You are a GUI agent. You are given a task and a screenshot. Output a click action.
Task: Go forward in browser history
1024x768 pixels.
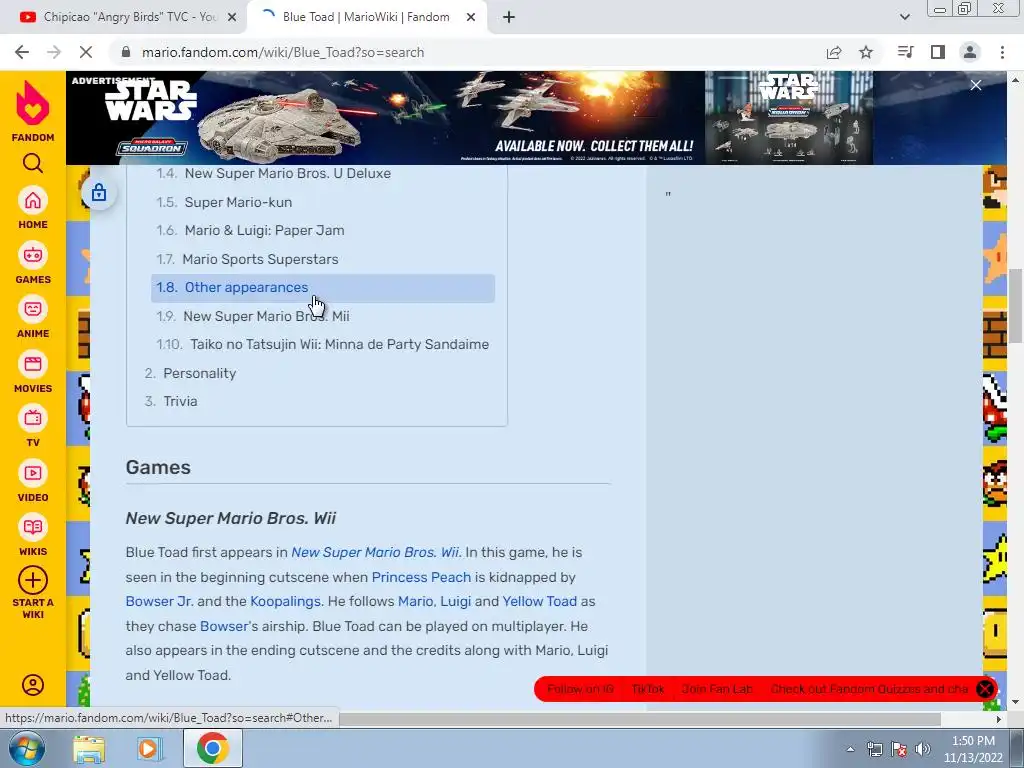click(x=54, y=52)
